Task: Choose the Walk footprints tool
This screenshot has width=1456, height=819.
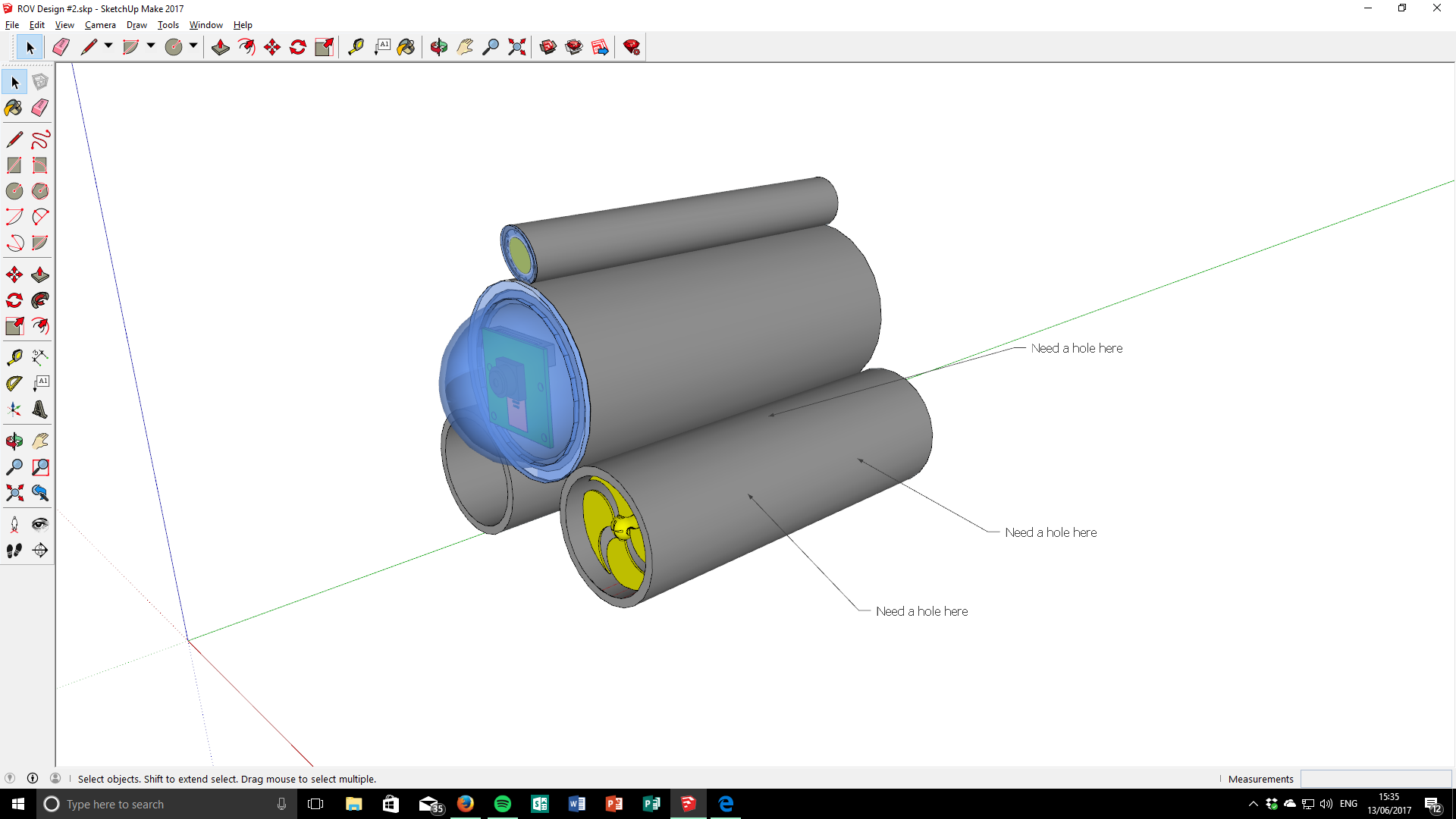Action: click(x=14, y=551)
